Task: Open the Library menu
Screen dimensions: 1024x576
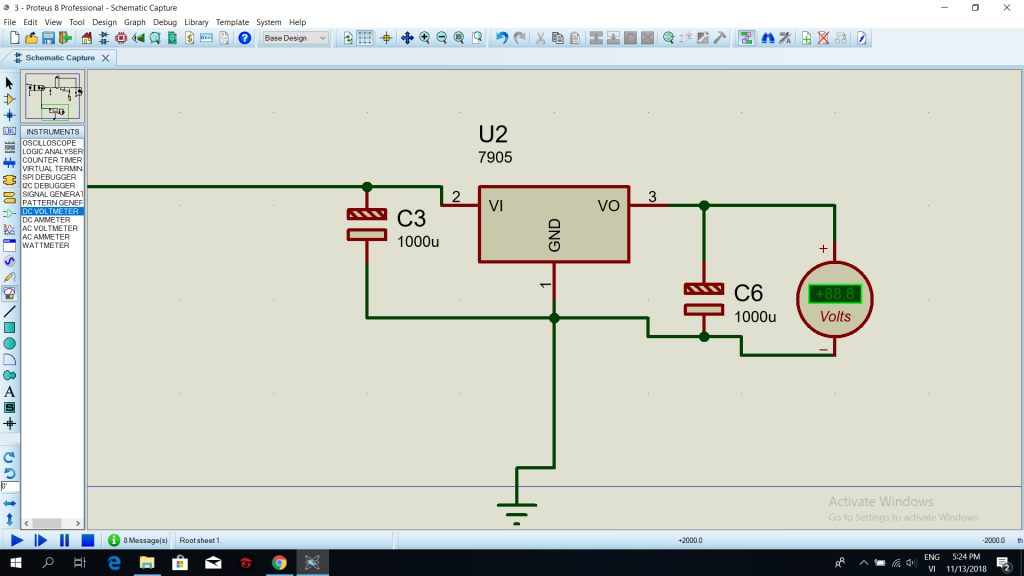Action: tap(196, 22)
